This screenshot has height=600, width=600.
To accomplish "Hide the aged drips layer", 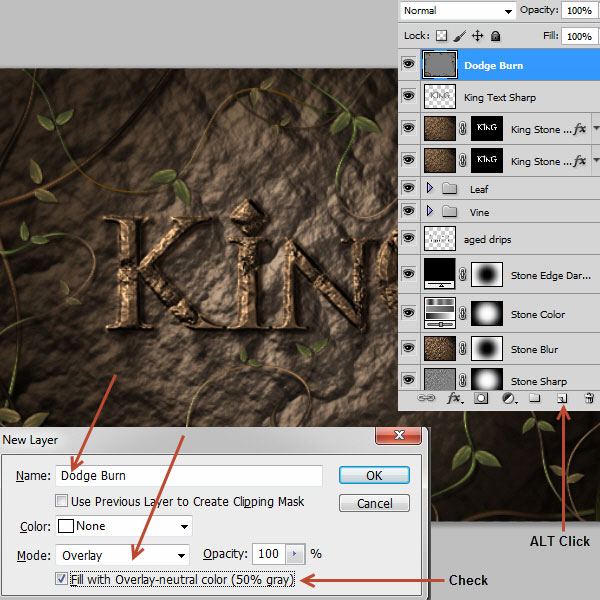I will pyautogui.click(x=409, y=238).
